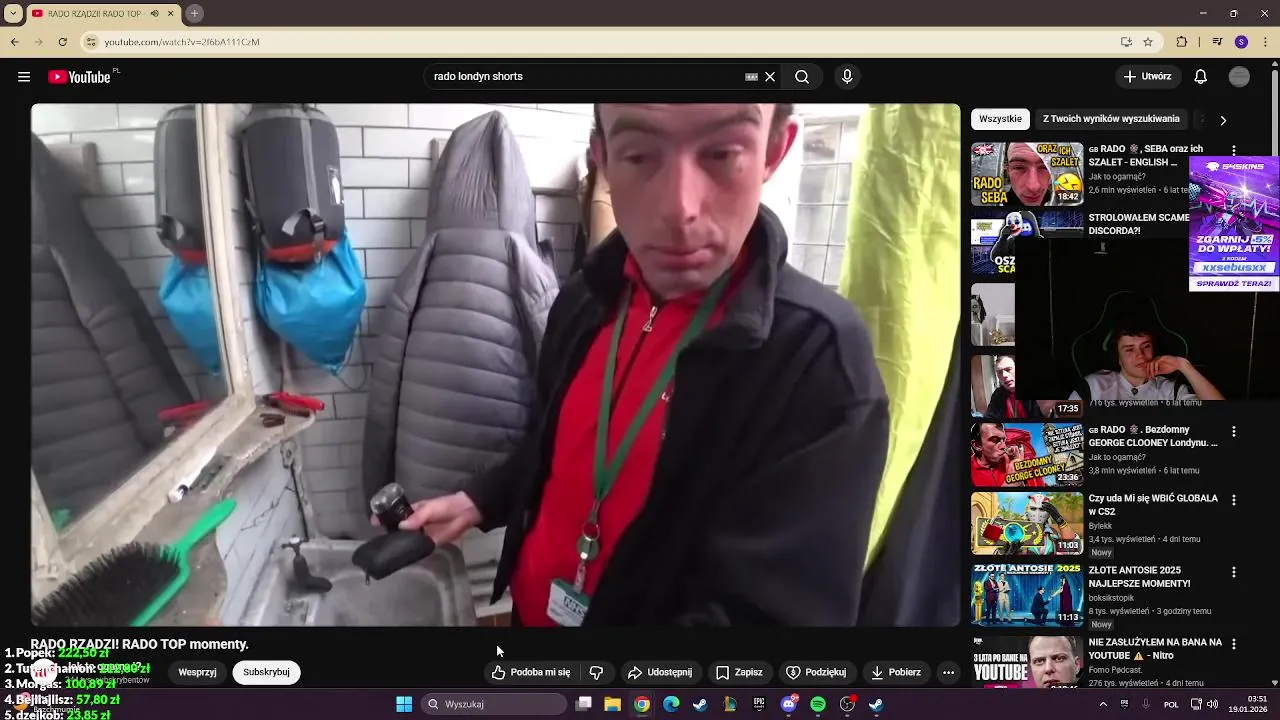Viewport: 1280px width, 720px height.
Task: Open the YouTube hamburger guide menu
Action: [x=24, y=77]
